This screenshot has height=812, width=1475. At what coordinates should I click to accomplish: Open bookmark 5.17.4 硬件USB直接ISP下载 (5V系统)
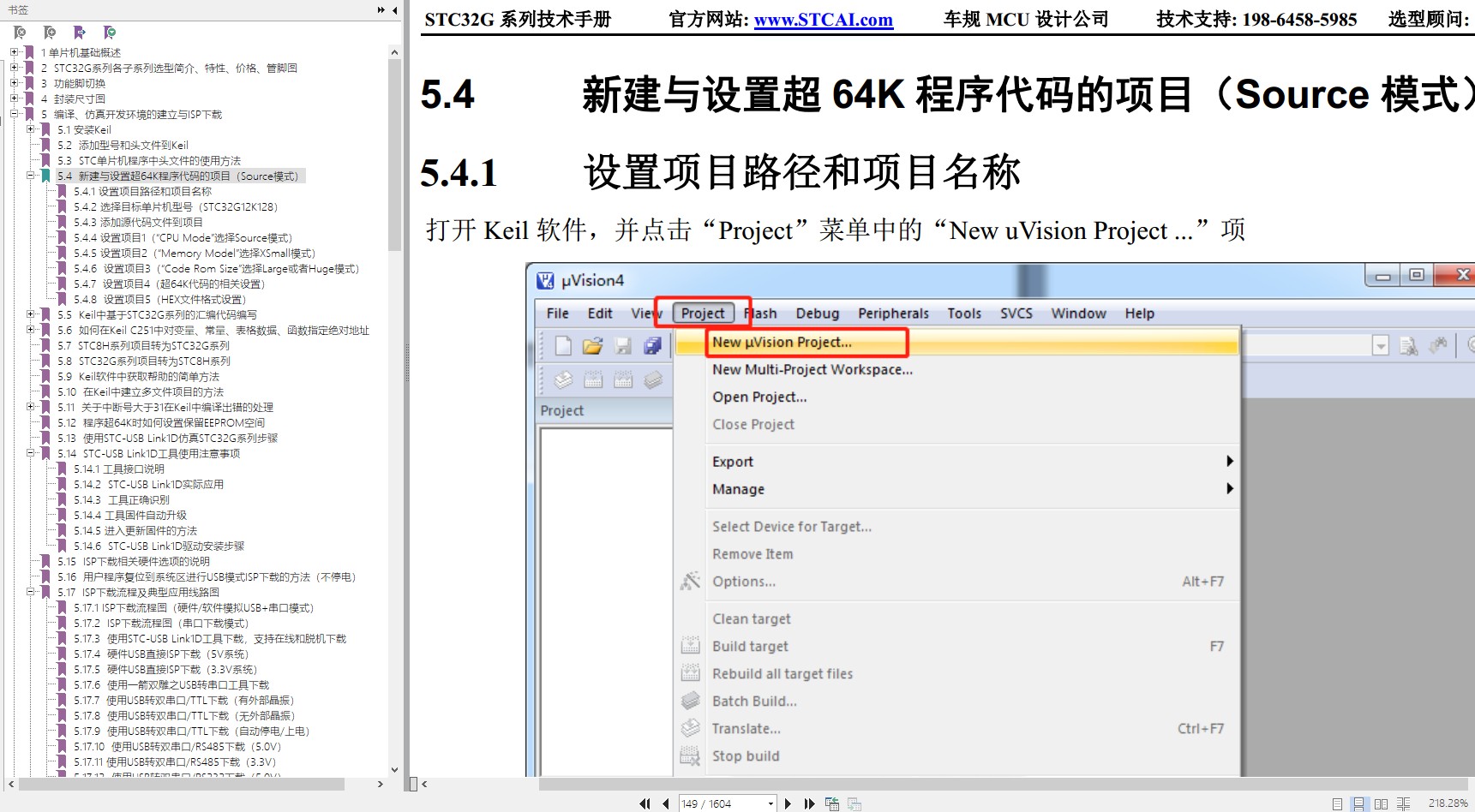click(x=161, y=654)
